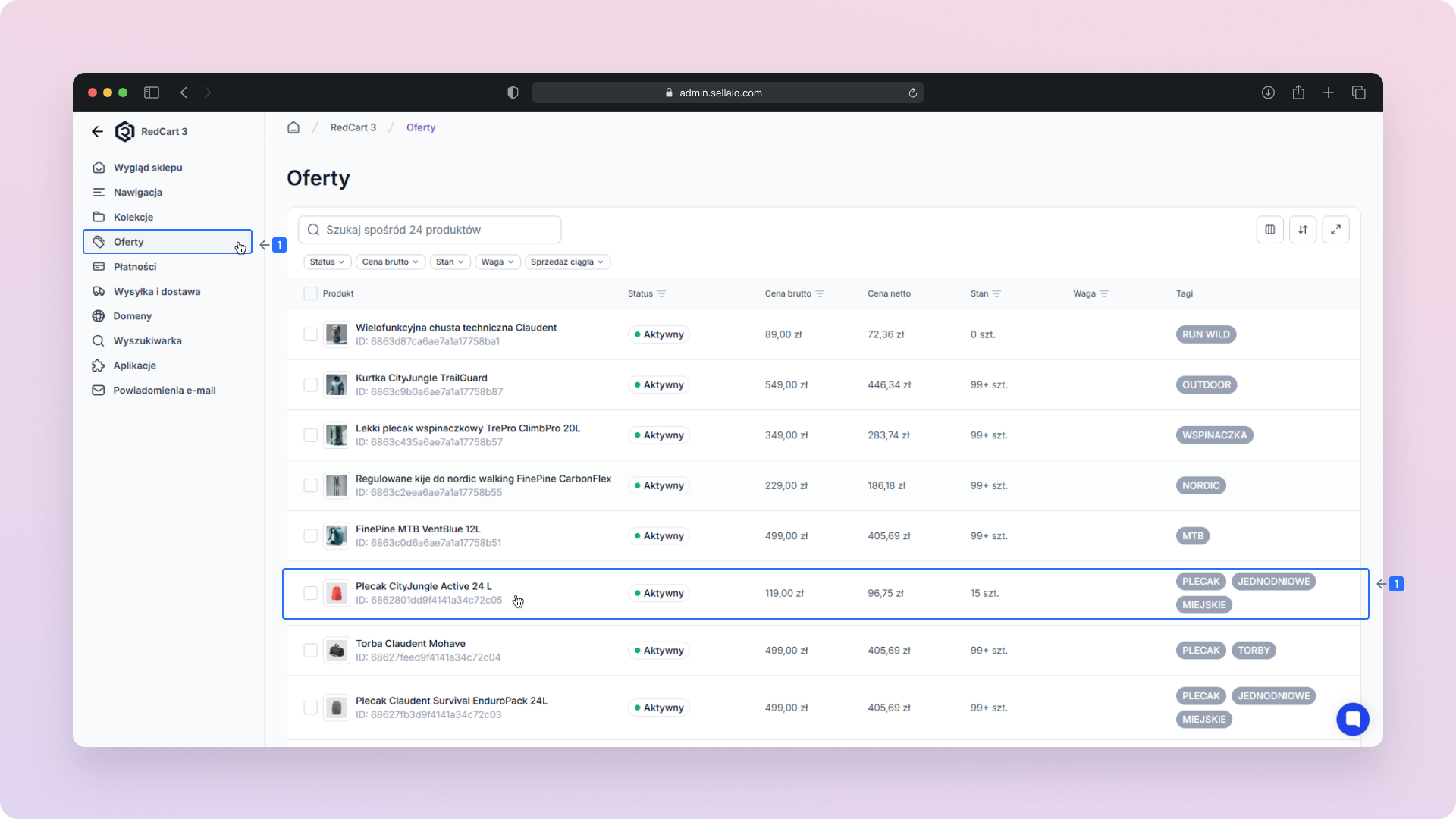Click the column layout icon button
Viewport: 1456px width, 819px height.
(x=1269, y=230)
